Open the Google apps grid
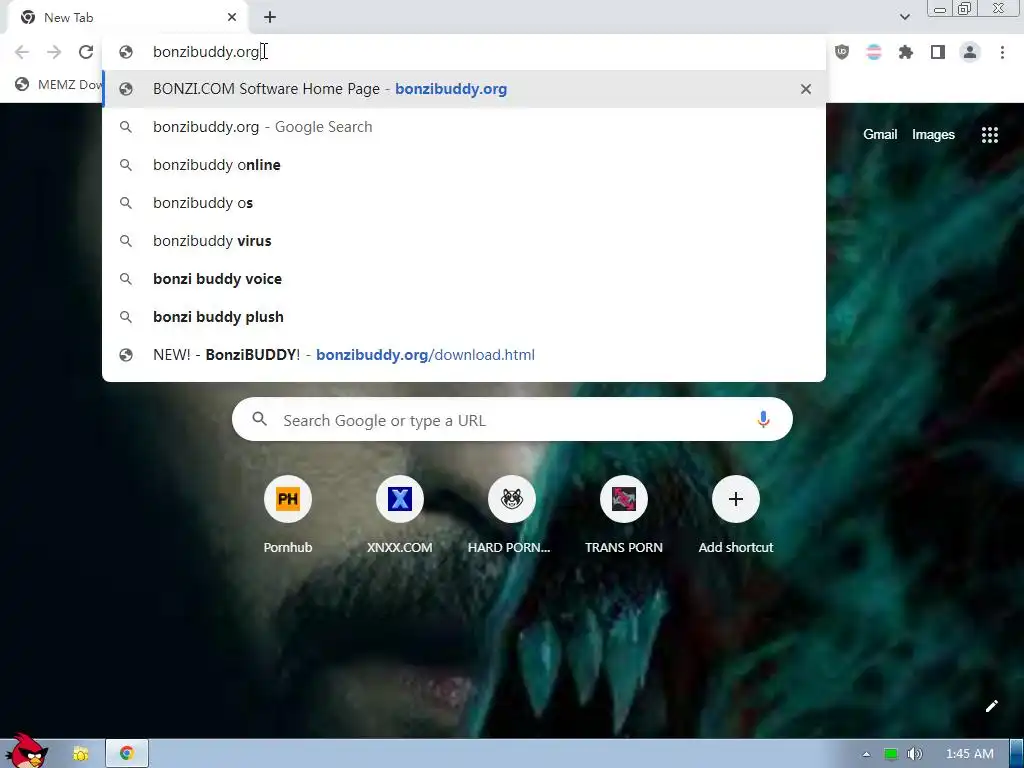This screenshot has width=1024, height=768. pos(989,135)
